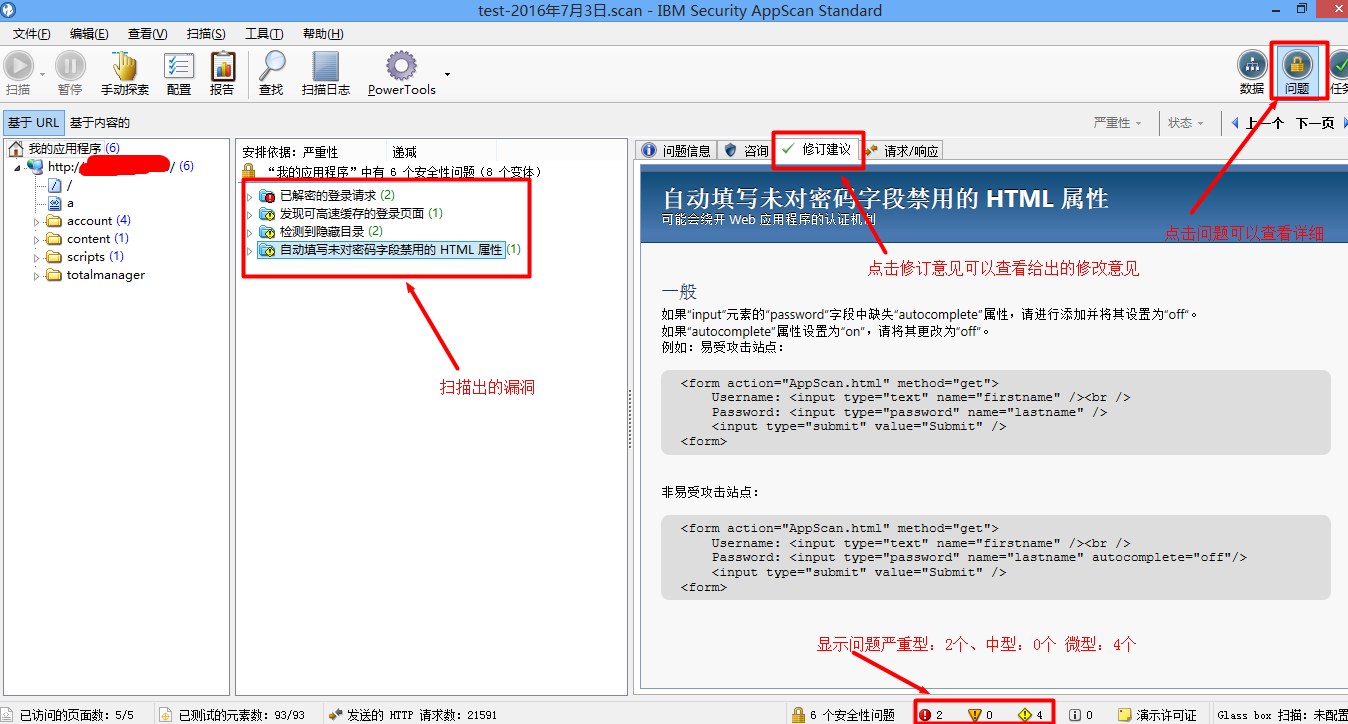Switch to 咨询 tab

pos(746,150)
